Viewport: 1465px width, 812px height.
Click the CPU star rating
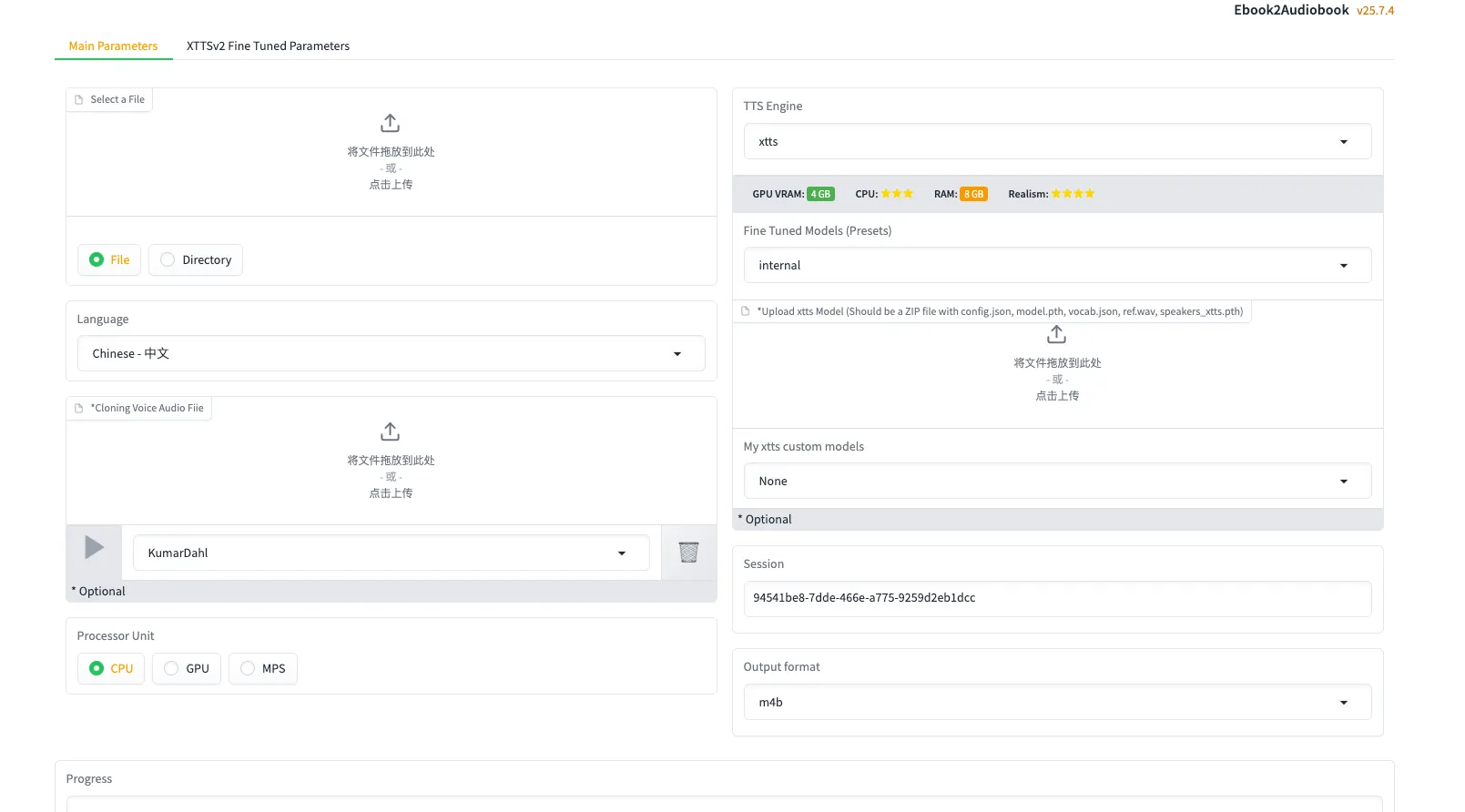pyautogui.click(x=897, y=194)
